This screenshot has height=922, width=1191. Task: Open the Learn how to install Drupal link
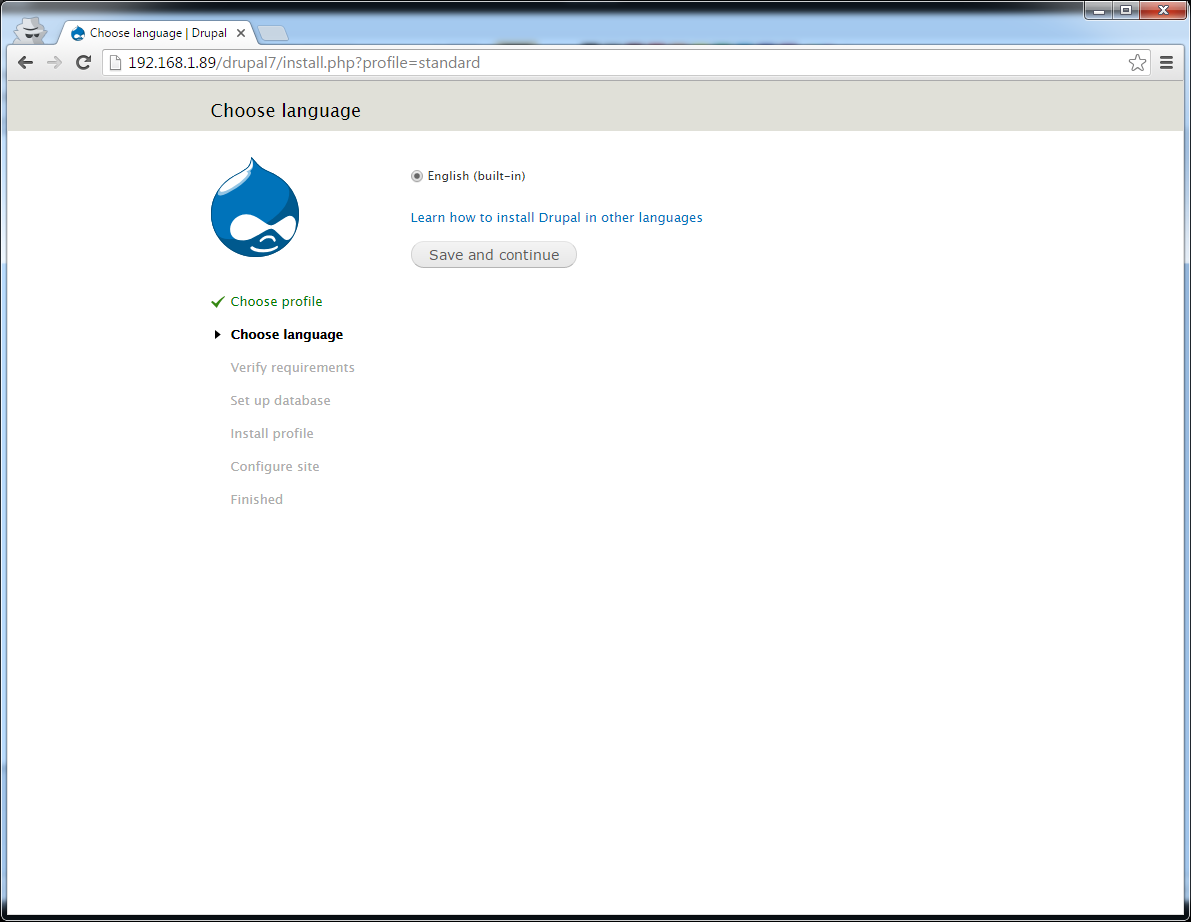tap(557, 218)
